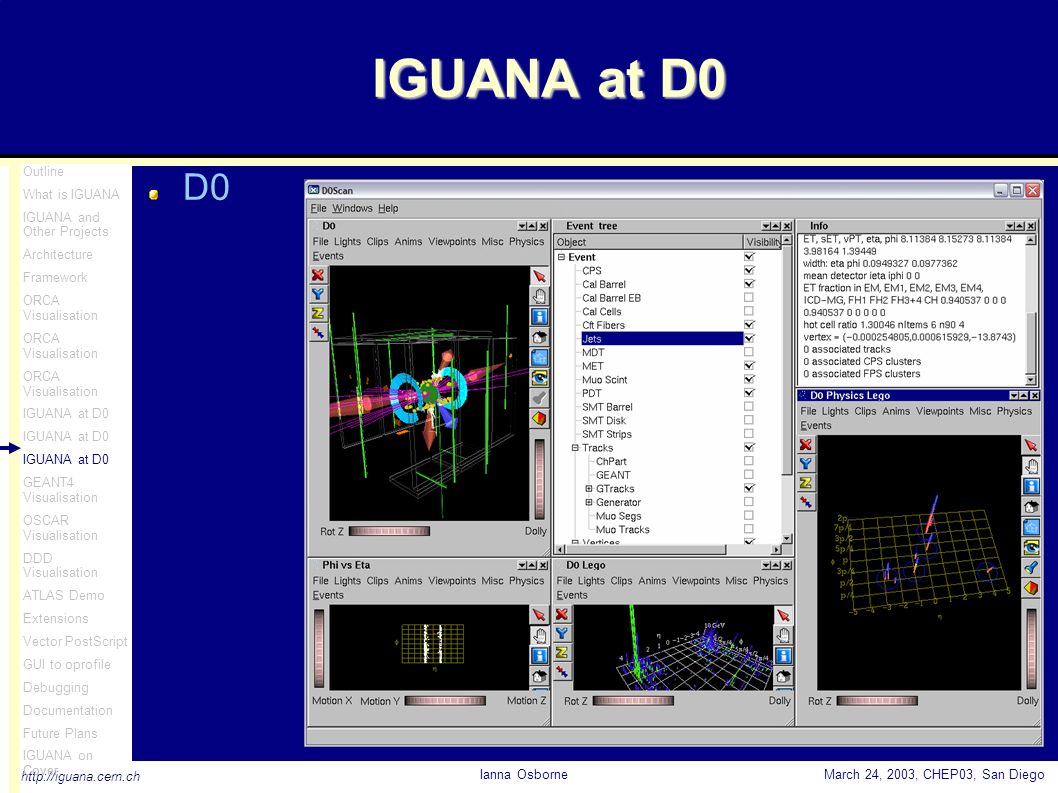The height and width of the screenshot is (793, 1058).
Task: Select the red arrow pick tool in D0 panel
Action: (x=539, y=276)
